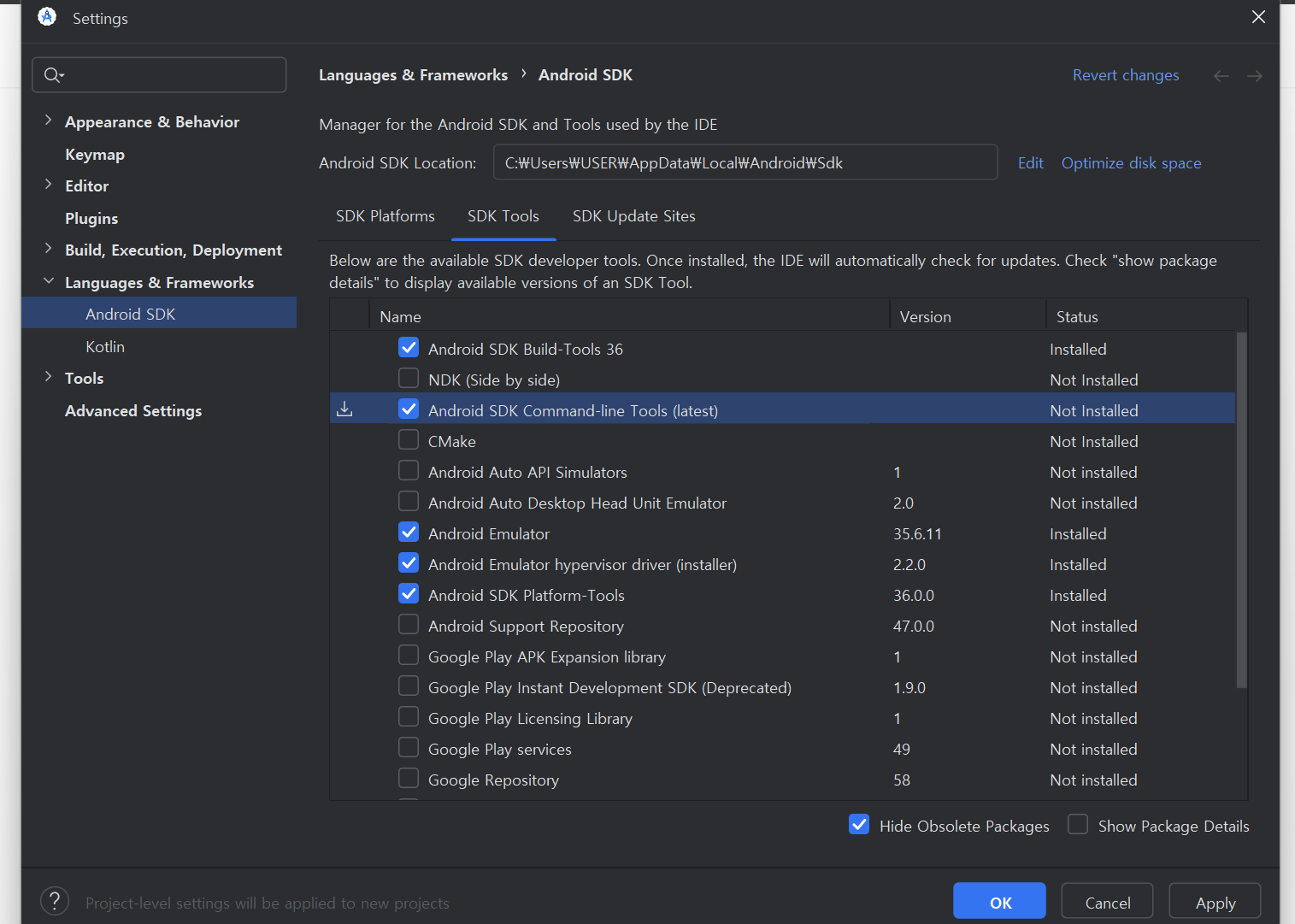
Task: Select Android SDK in sidebar
Action: pos(159,314)
